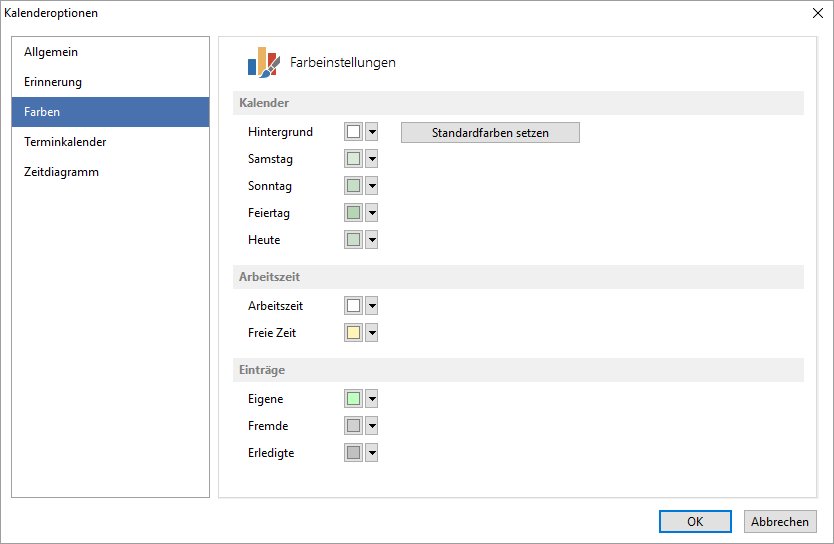The width and height of the screenshot is (834, 544).
Task: Open the Samstag color dropdown arrow
Action: [372, 158]
